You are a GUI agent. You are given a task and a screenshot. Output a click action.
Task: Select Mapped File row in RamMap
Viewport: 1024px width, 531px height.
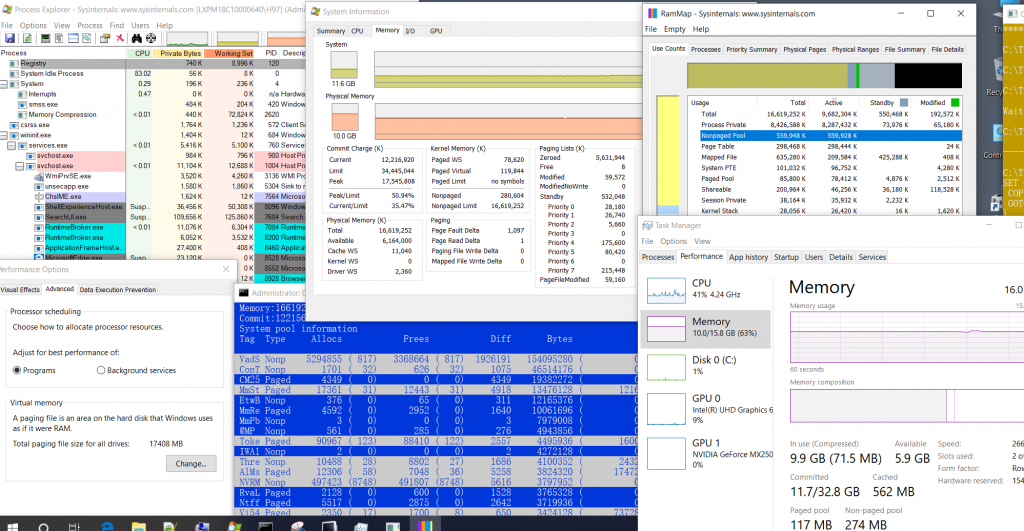coord(829,157)
